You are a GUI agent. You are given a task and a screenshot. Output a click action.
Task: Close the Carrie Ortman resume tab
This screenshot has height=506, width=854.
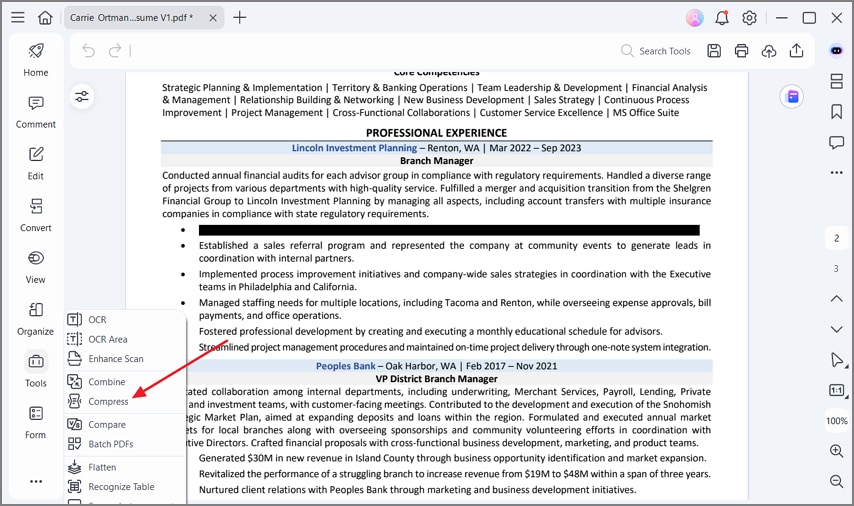tap(213, 18)
